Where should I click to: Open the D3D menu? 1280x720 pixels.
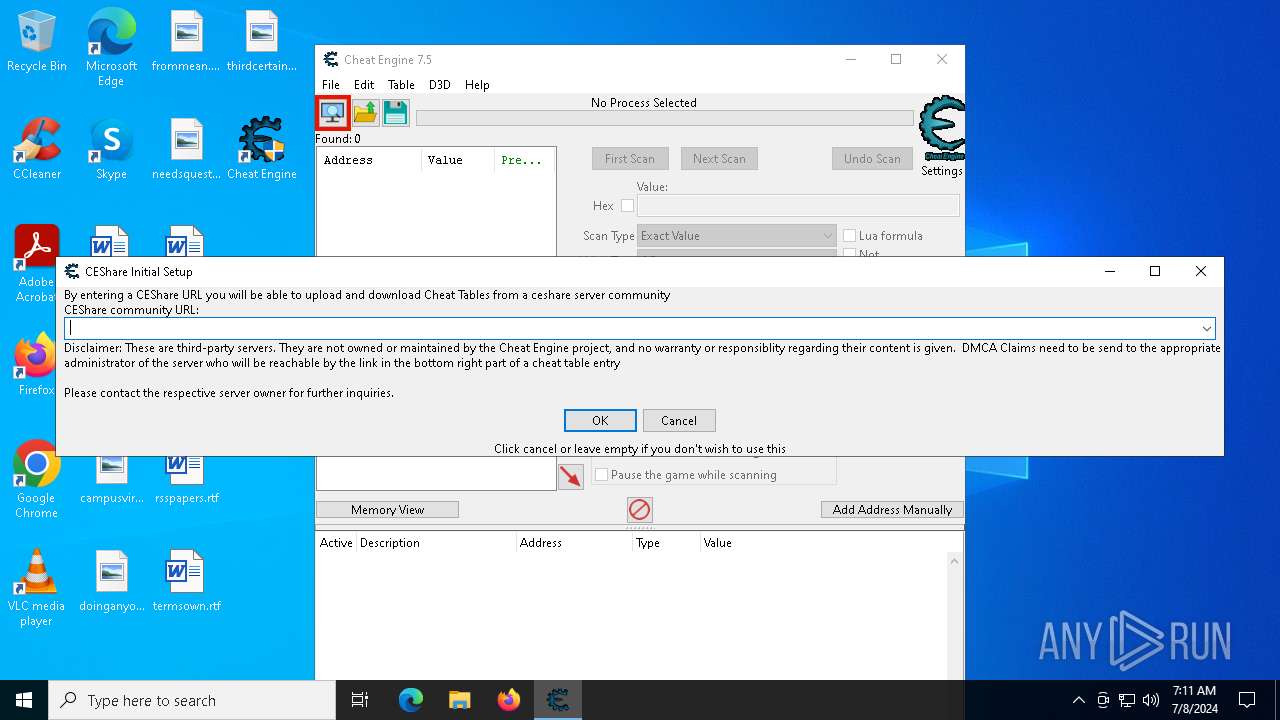coord(440,85)
